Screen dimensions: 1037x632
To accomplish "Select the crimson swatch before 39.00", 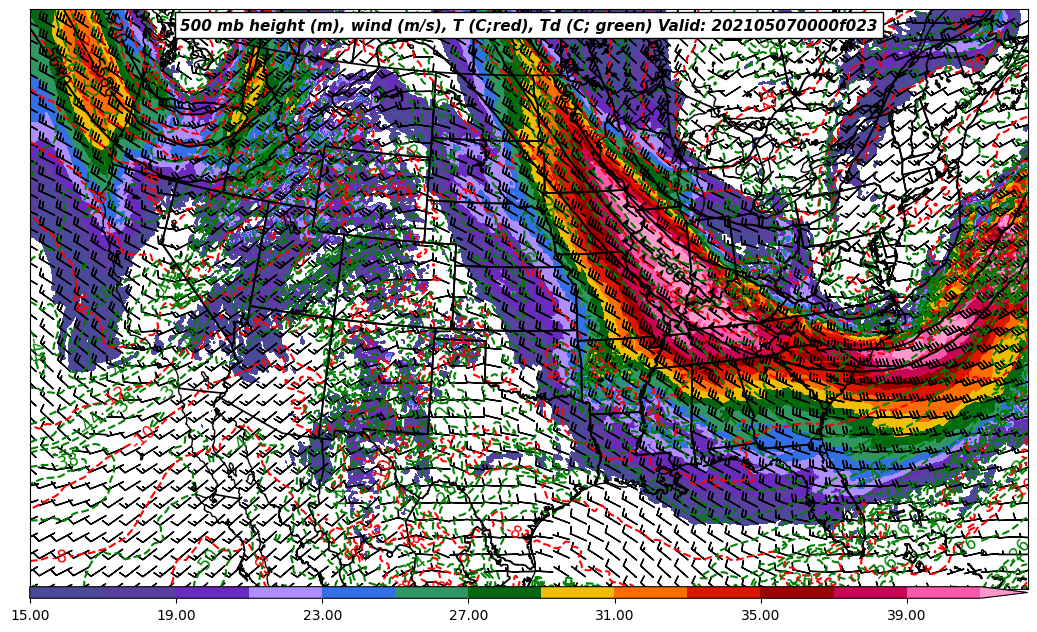I will [869, 593].
